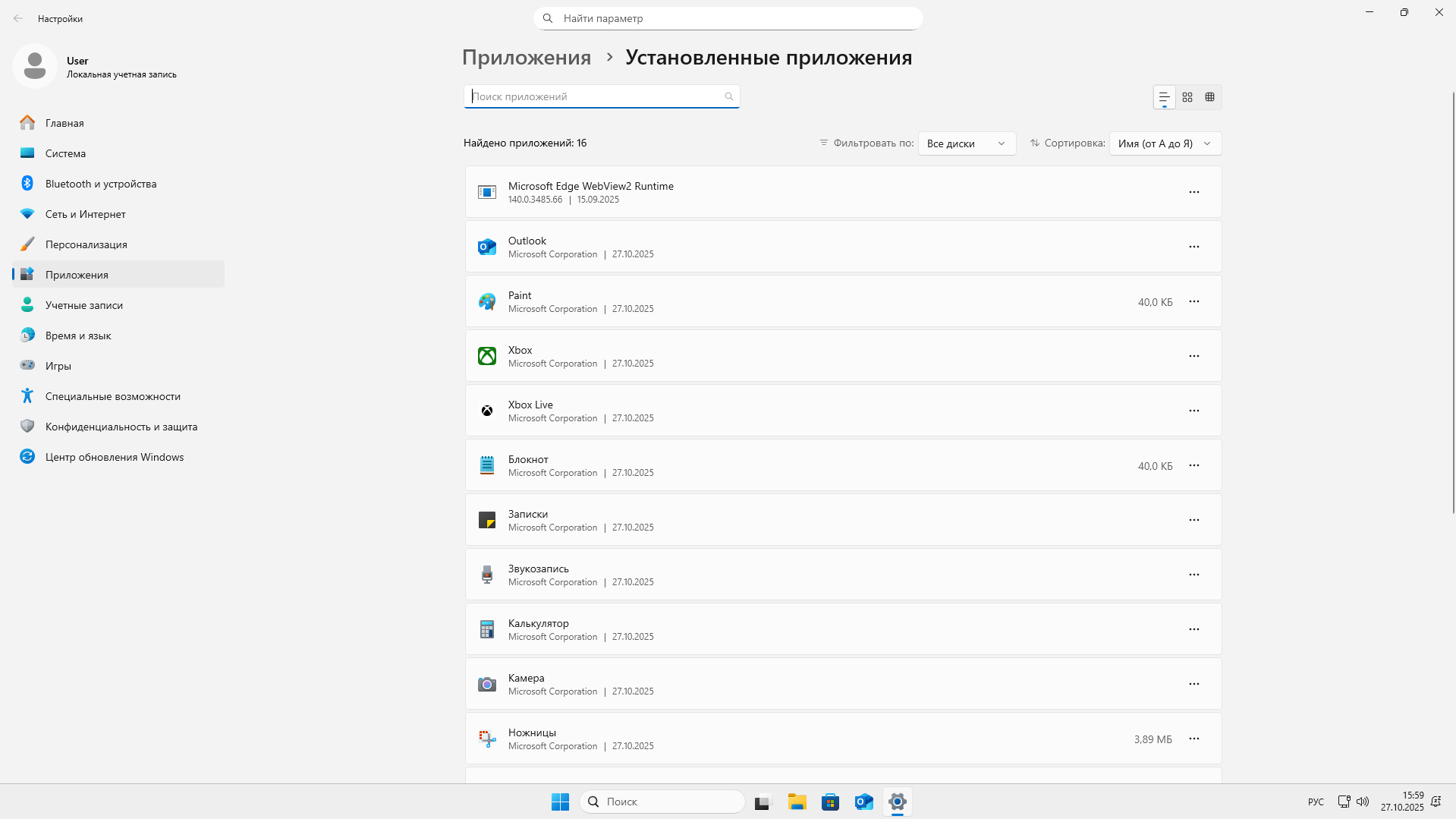
Task: Click the Bluetooth и устройства sidebar icon
Action: (x=27, y=183)
